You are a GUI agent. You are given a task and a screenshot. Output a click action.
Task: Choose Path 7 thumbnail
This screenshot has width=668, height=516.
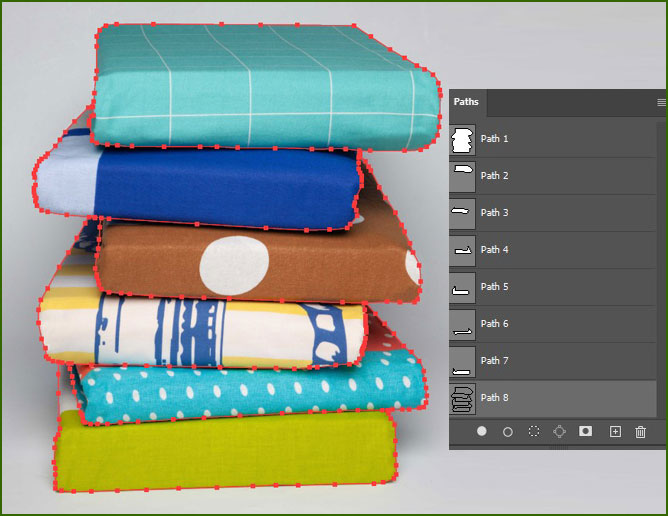click(x=463, y=361)
